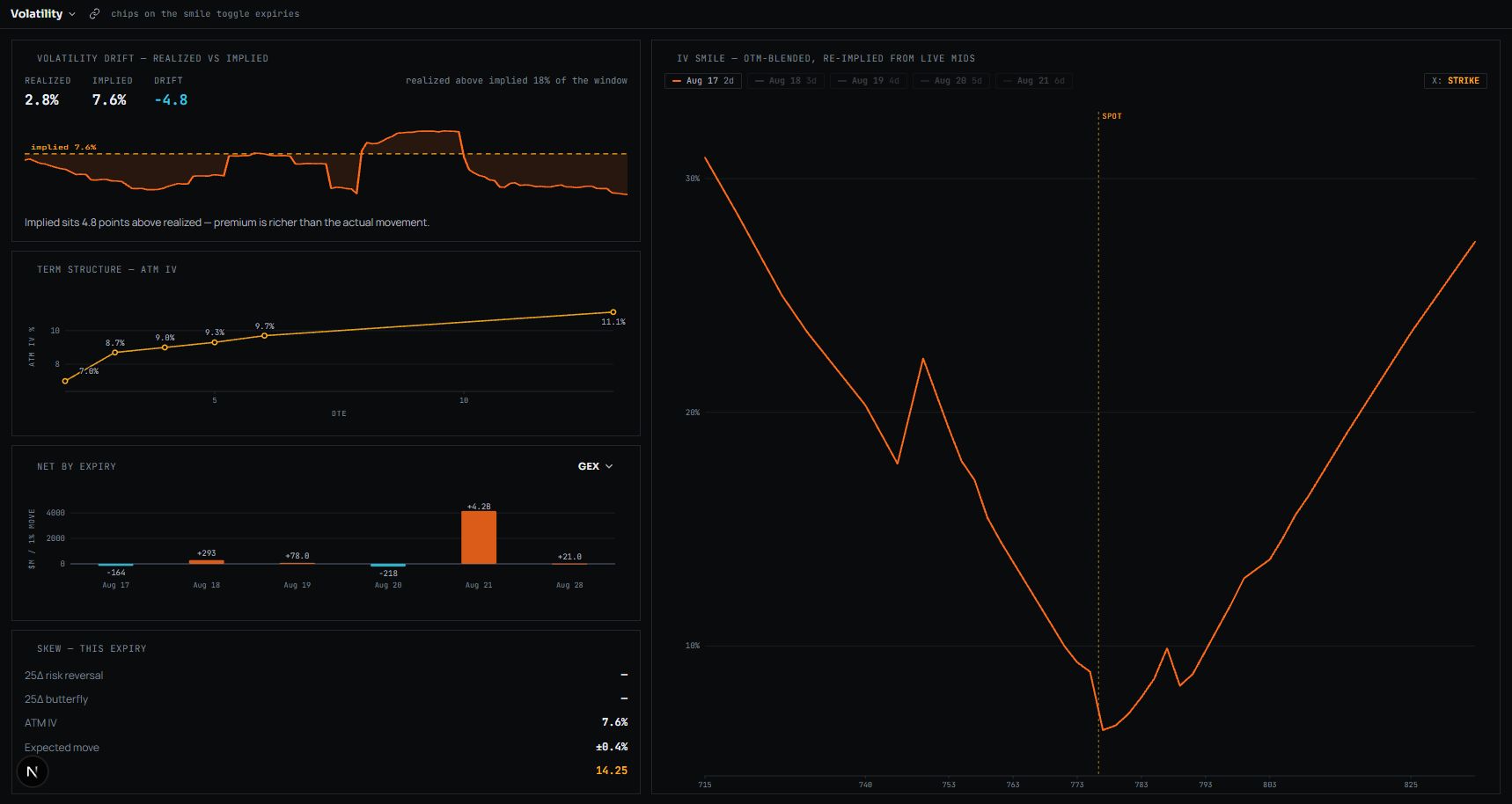Enable the Aug 19 4d expiry chip
This screenshot has width=1512, height=804.
869,81
